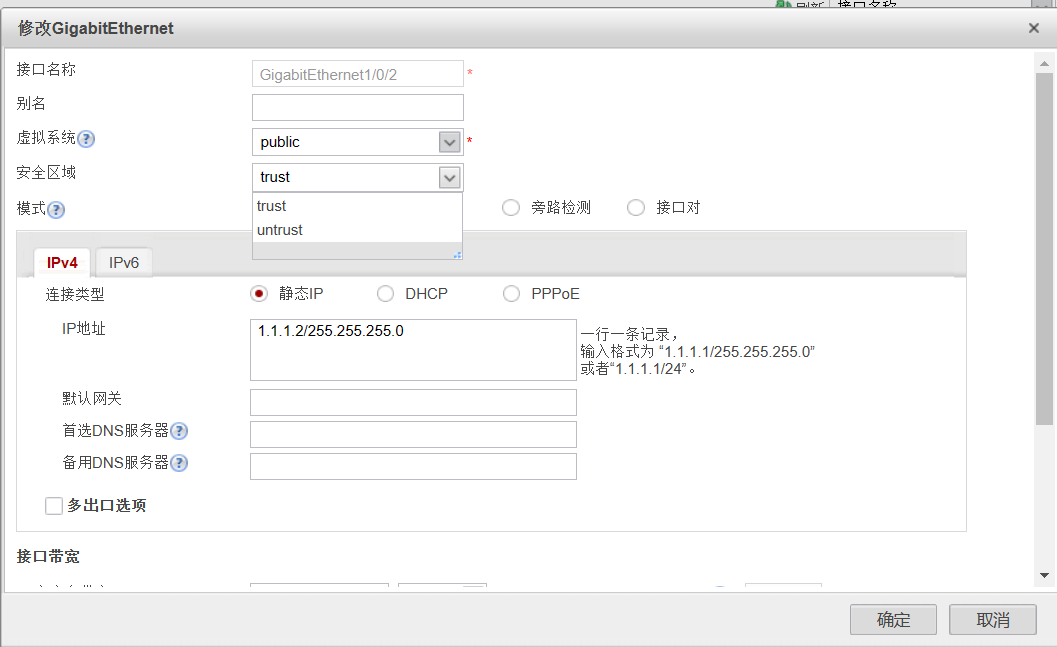Choose trust from the security zone list
Viewport: 1057px width, 647px height.
[357, 206]
